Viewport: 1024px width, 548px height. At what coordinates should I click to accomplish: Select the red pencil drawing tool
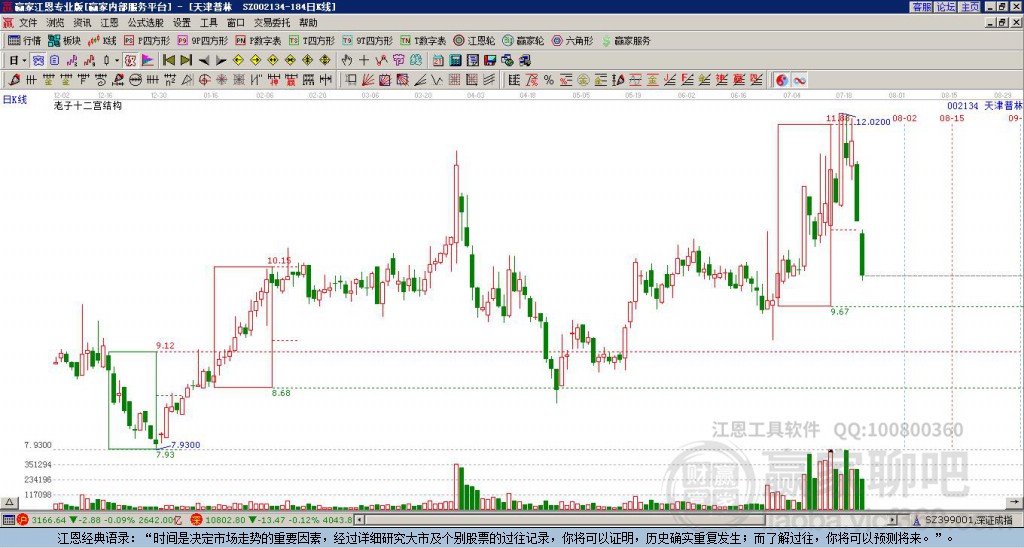tap(14, 80)
